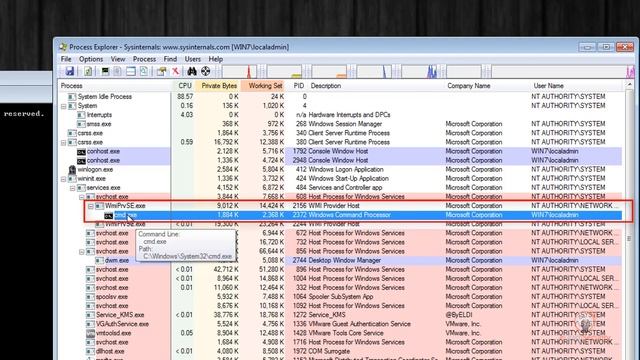This screenshot has height=360, width=640.
Task: Click the mini graph with blue spikes
Action: (x=420, y=71)
